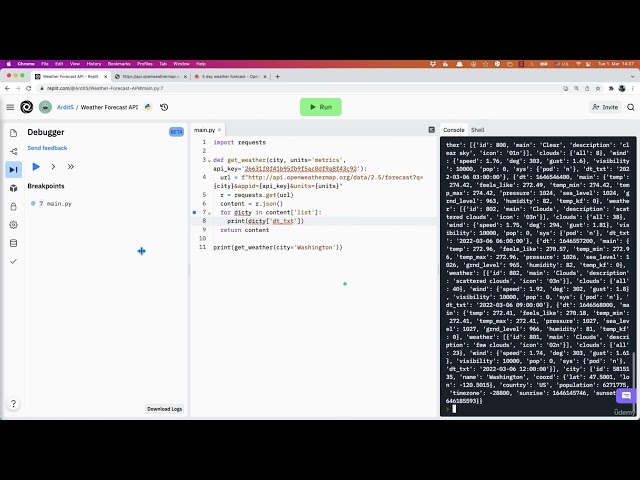This screenshot has width=640, height=480.
Task: Switch to the Shell tab
Action: (478, 130)
